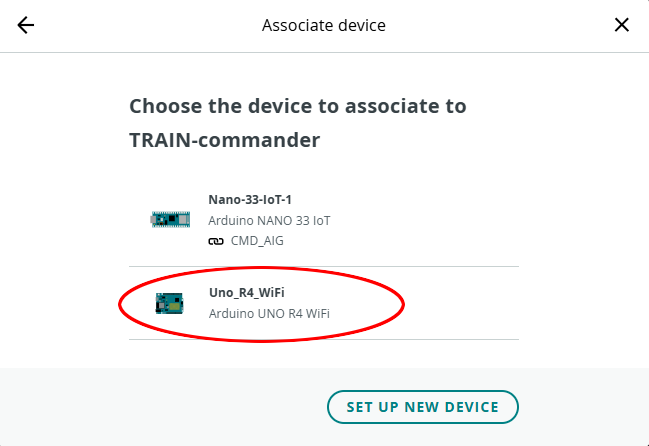Click the CMD_AIG linked thing label
Image resolution: width=649 pixels, height=446 pixels.
[x=254, y=241]
